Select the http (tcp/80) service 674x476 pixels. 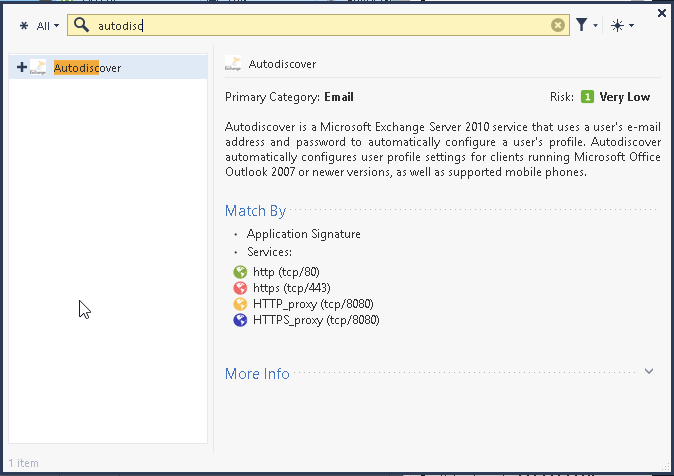coord(286,272)
